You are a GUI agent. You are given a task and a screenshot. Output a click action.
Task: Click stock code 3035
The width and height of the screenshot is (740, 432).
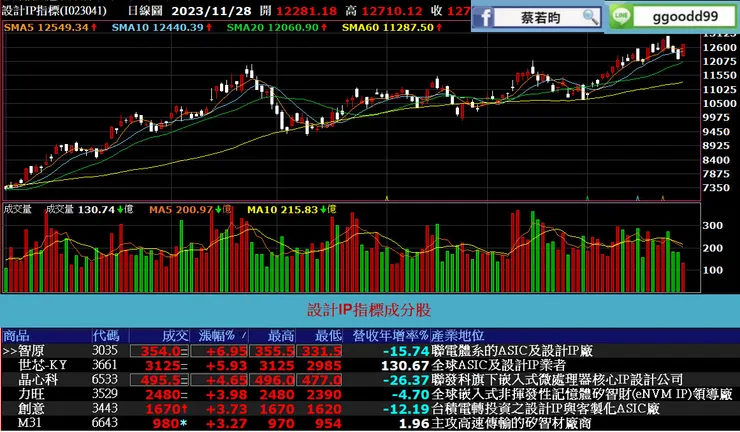[104, 350]
